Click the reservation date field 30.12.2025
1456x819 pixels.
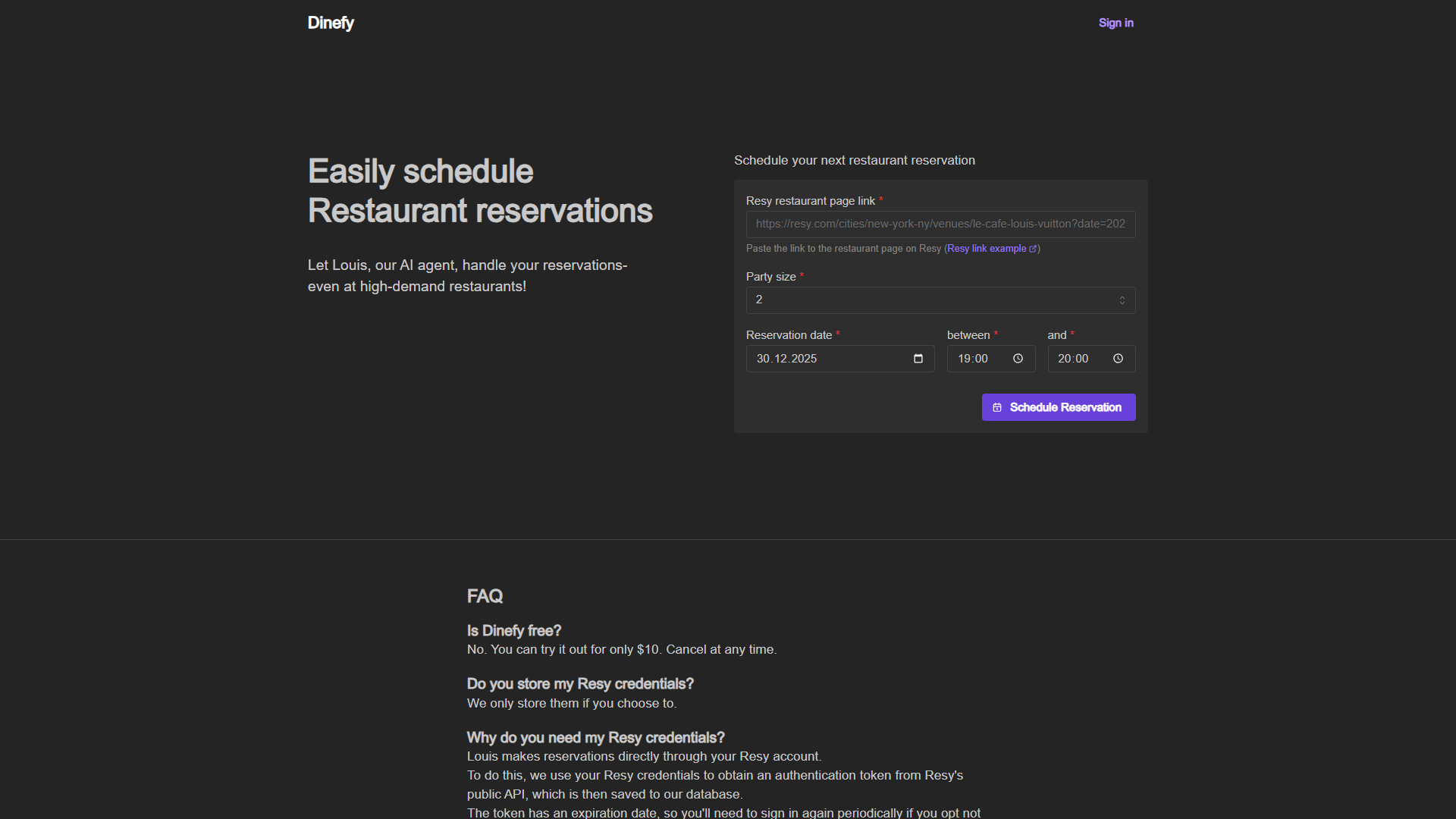pos(840,359)
